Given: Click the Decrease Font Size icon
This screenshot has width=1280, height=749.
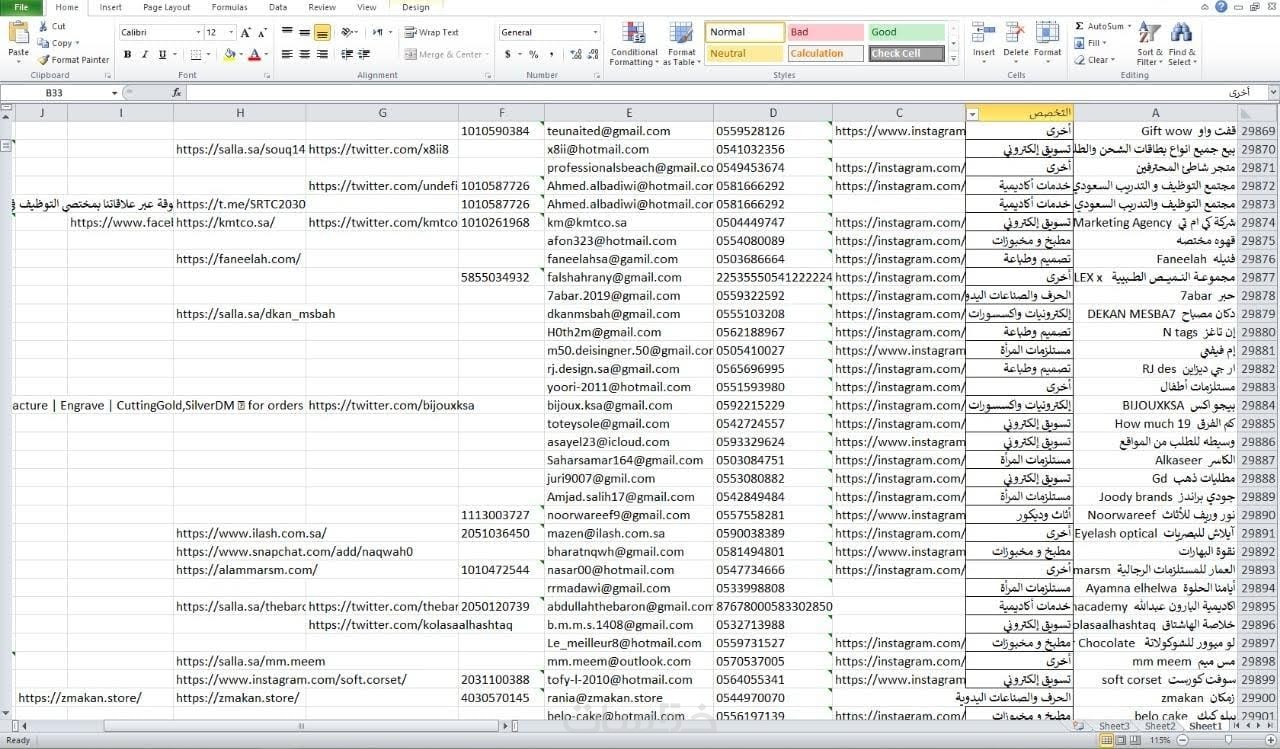Looking at the screenshot, I should point(262,33).
